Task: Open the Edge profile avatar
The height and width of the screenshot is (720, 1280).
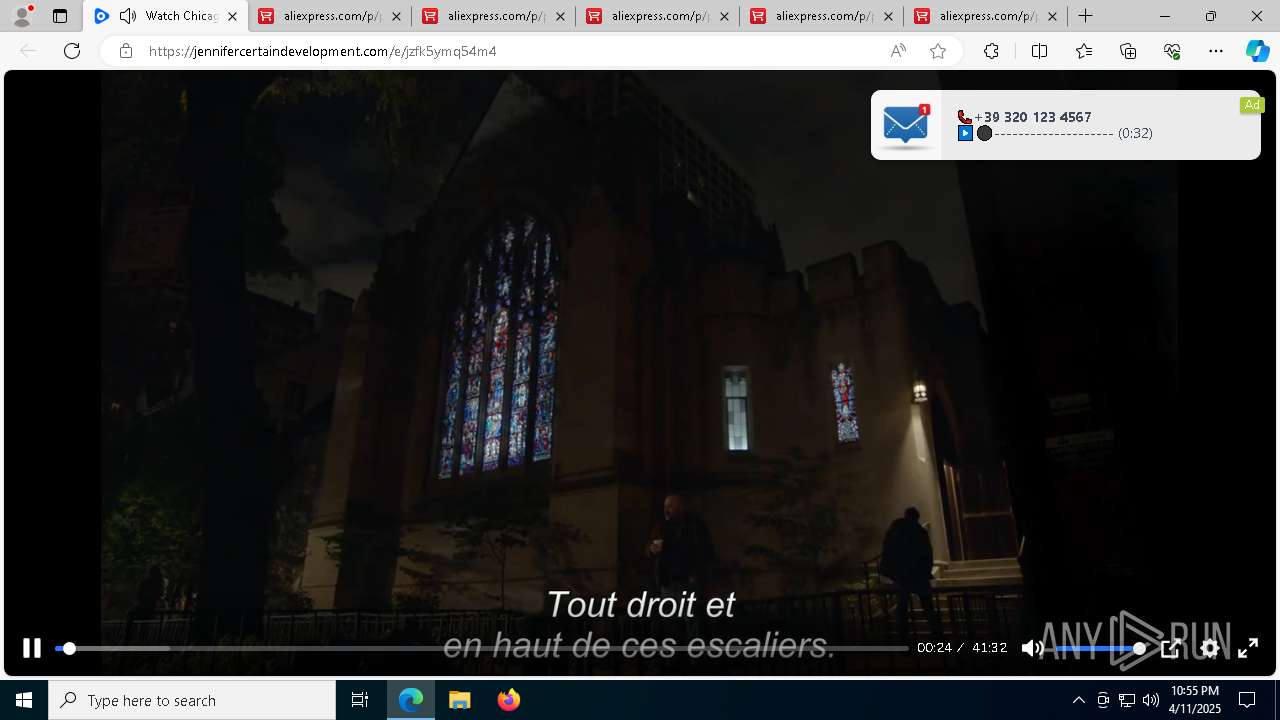Action: click(x=22, y=16)
